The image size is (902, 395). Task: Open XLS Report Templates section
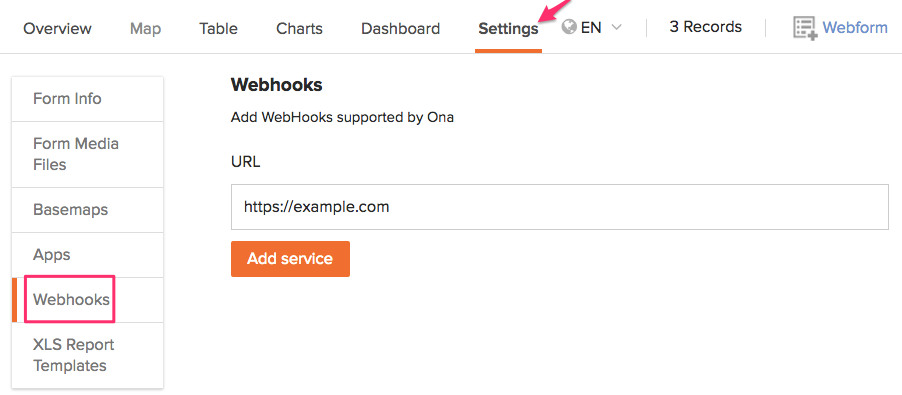pyautogui.click(x=87, y=355)
